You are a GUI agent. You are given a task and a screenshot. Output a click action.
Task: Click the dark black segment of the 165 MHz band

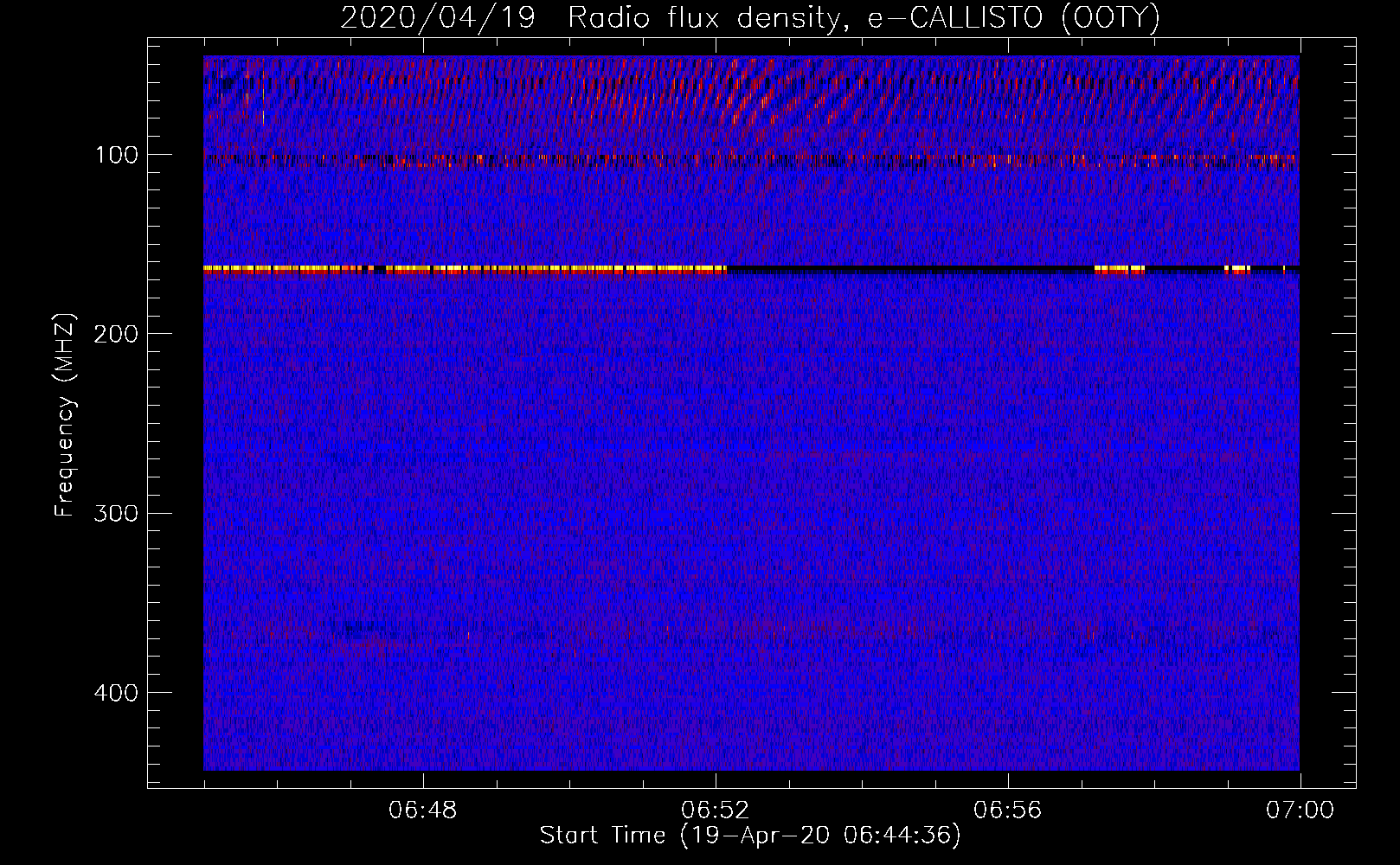coord(909,270)
